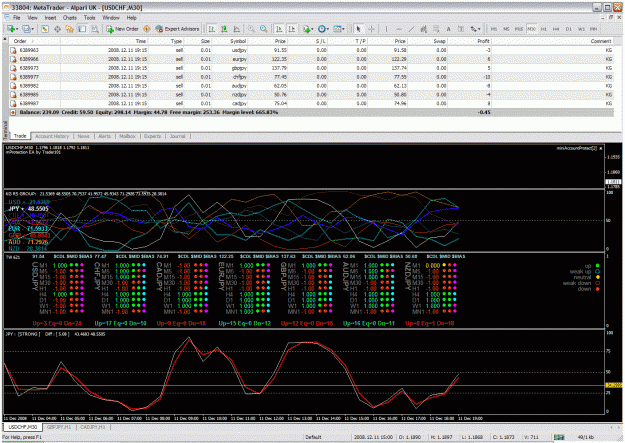
Task: Select the Fibonacci retracement tool
Action: (436, 29)
